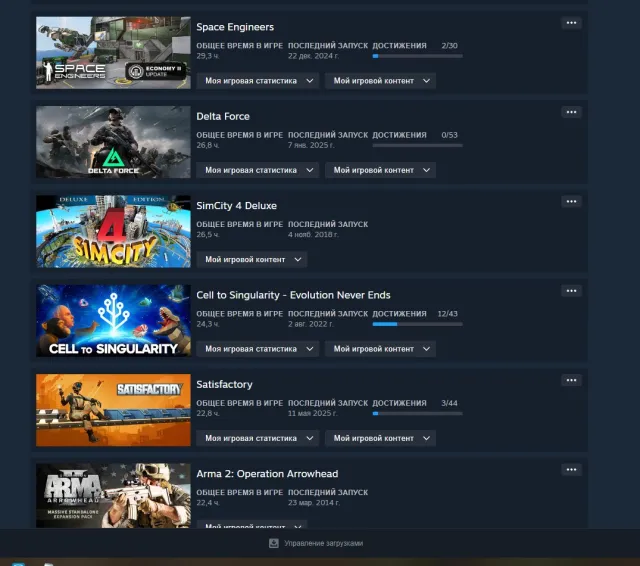Click the '24,3 ч.' playtime value
The width and height of the screenshot is (640, 566).
click(x=208, y=324)
